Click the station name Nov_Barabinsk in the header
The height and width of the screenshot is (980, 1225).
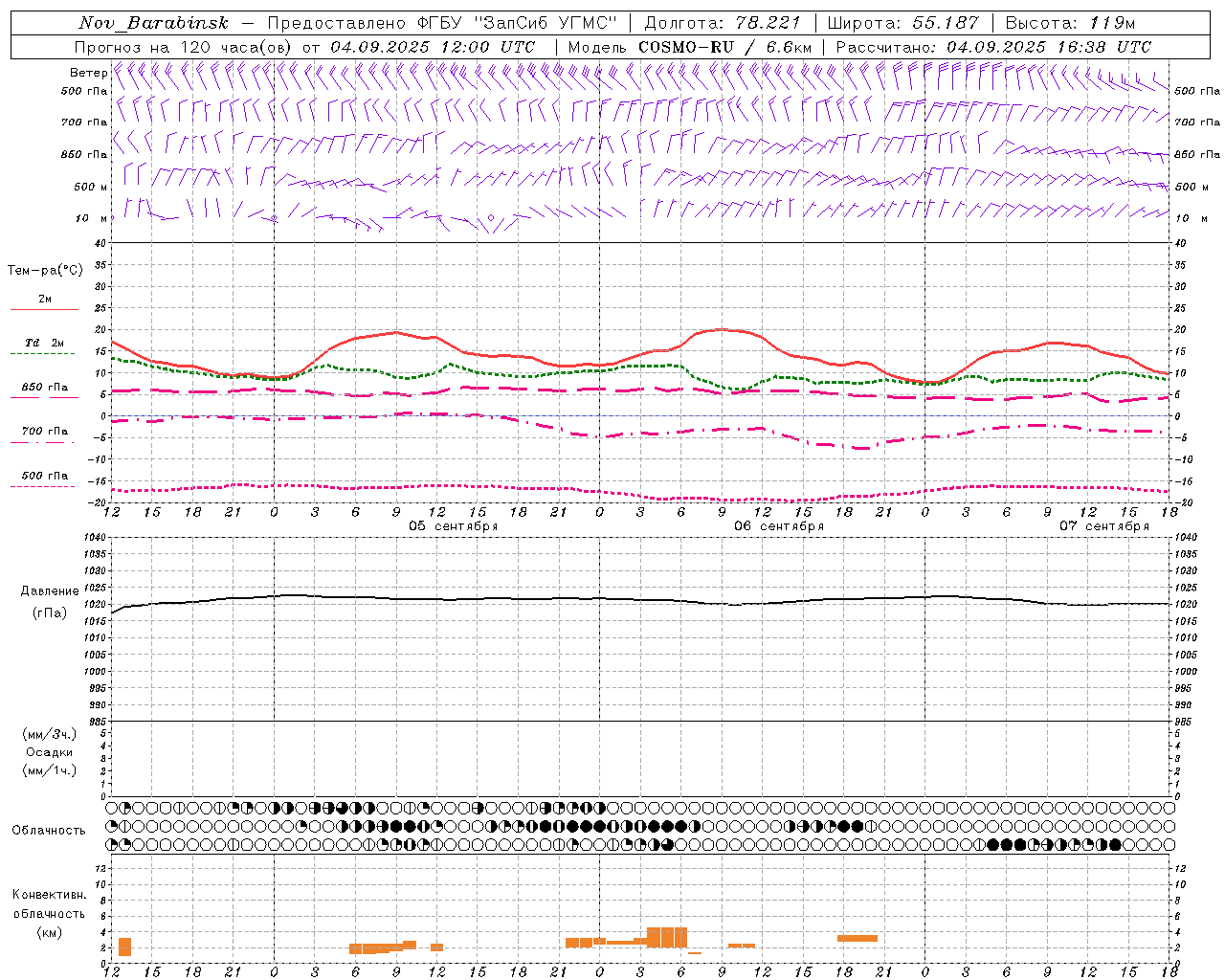153,23
